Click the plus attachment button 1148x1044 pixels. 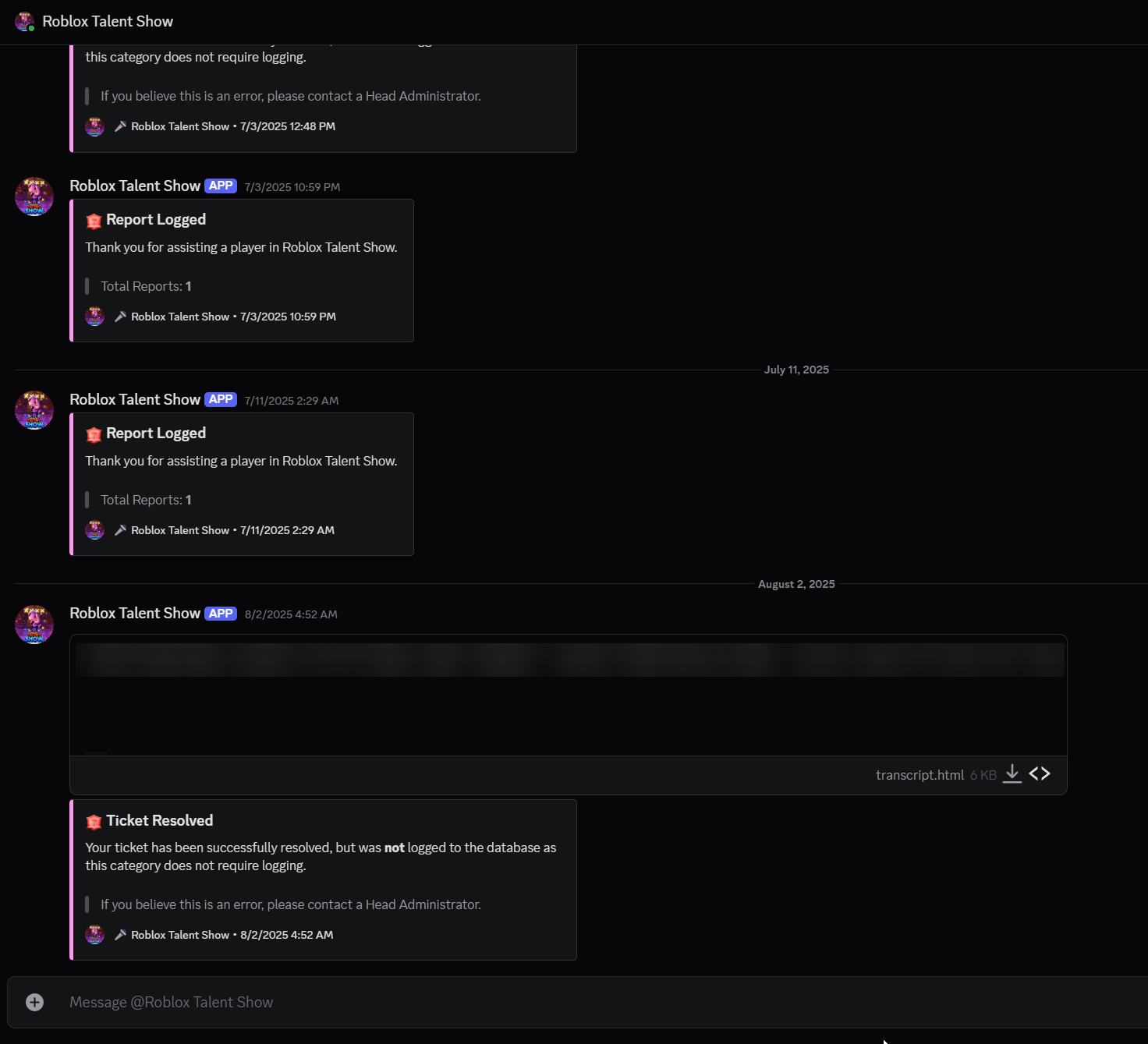point(34,1002)
